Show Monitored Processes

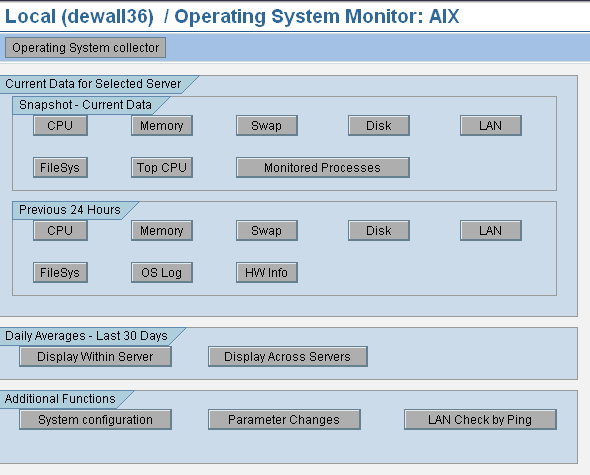(323, 167)
